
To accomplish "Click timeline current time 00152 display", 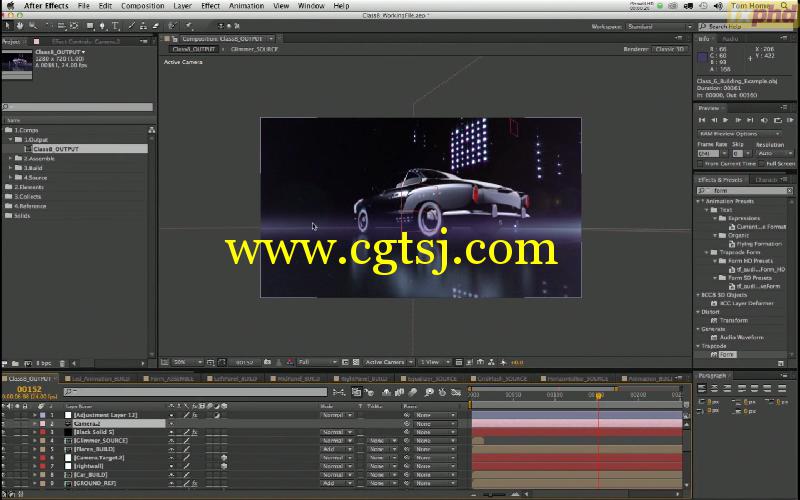I will point(29,389).
